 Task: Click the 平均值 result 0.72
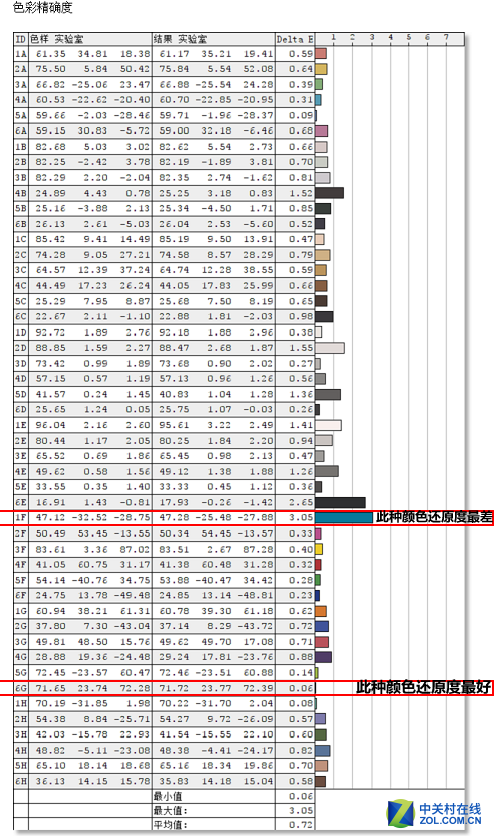301,825
